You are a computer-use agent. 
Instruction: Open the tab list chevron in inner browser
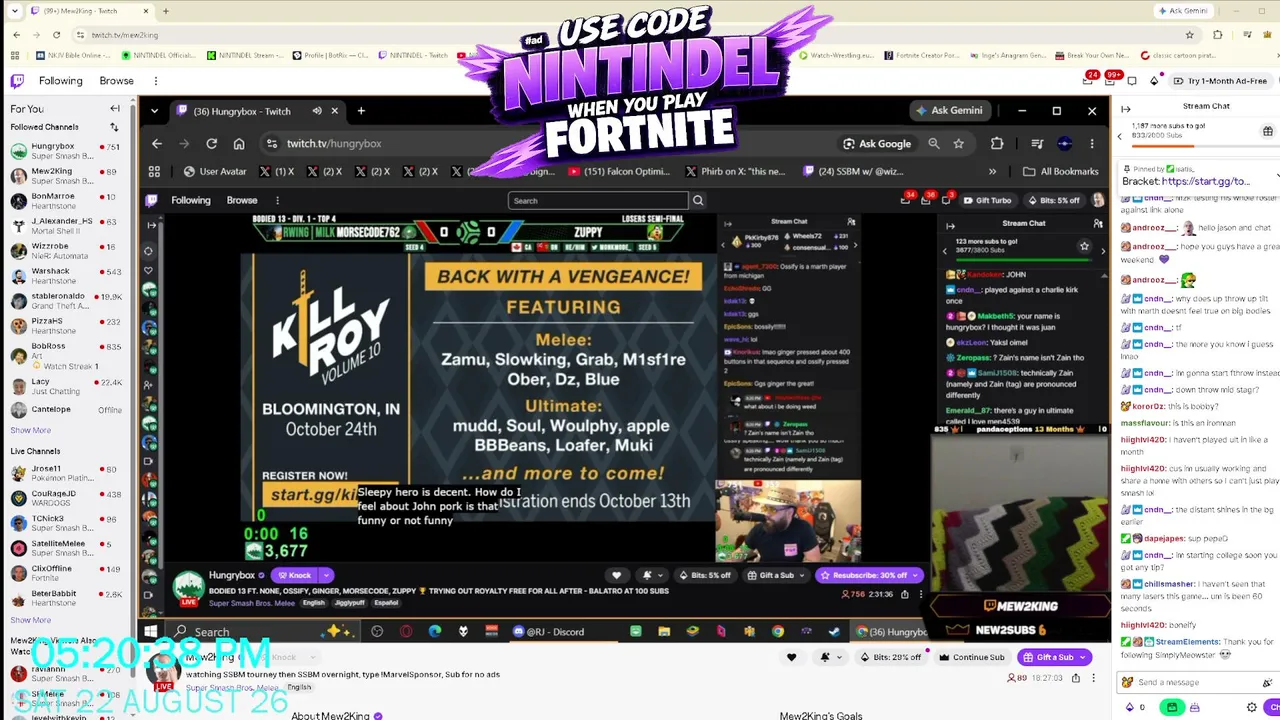tap(155, 111)
